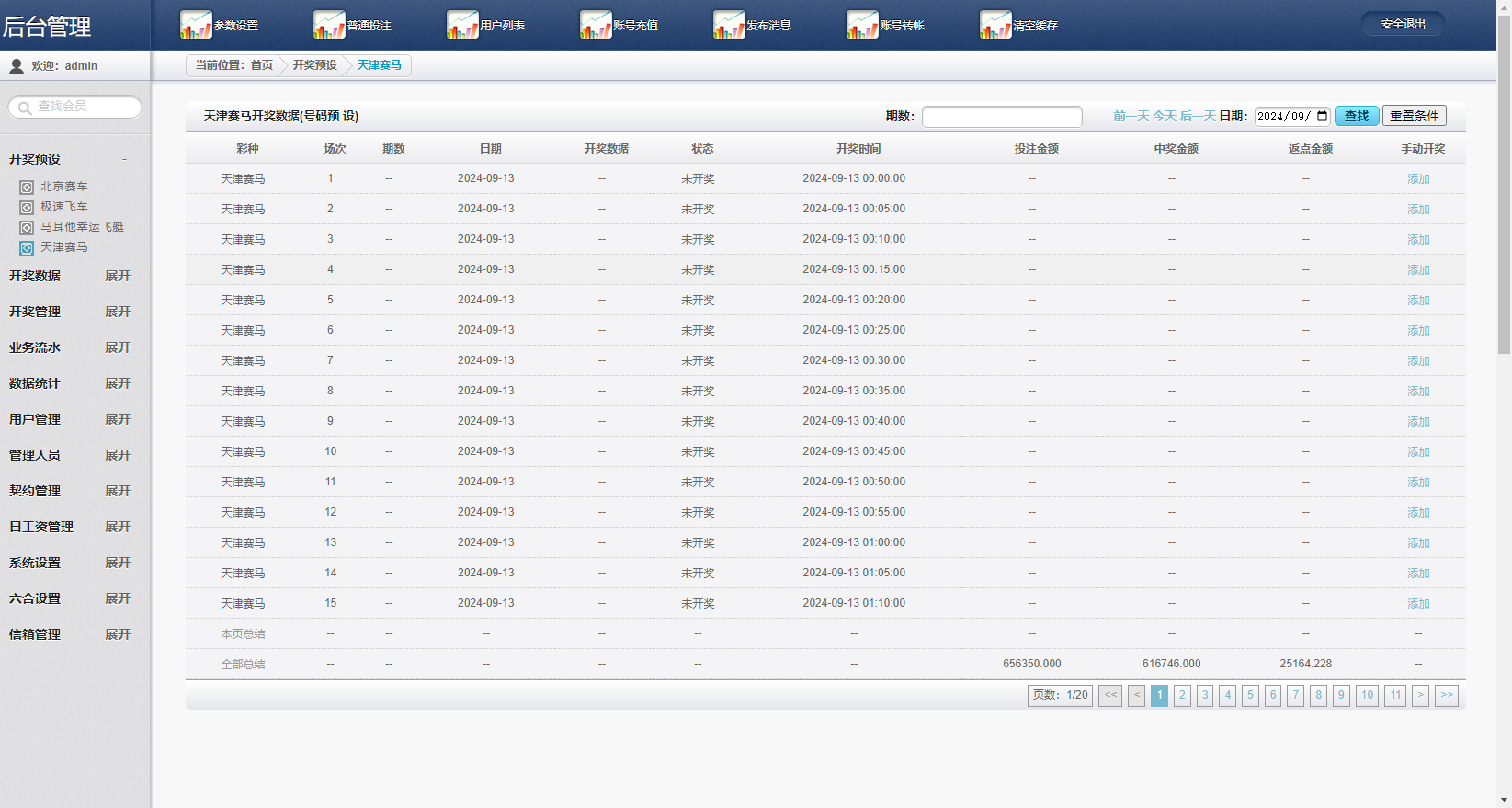Collapse the 开奖预设 sidebar section

[x=124, y=159]
